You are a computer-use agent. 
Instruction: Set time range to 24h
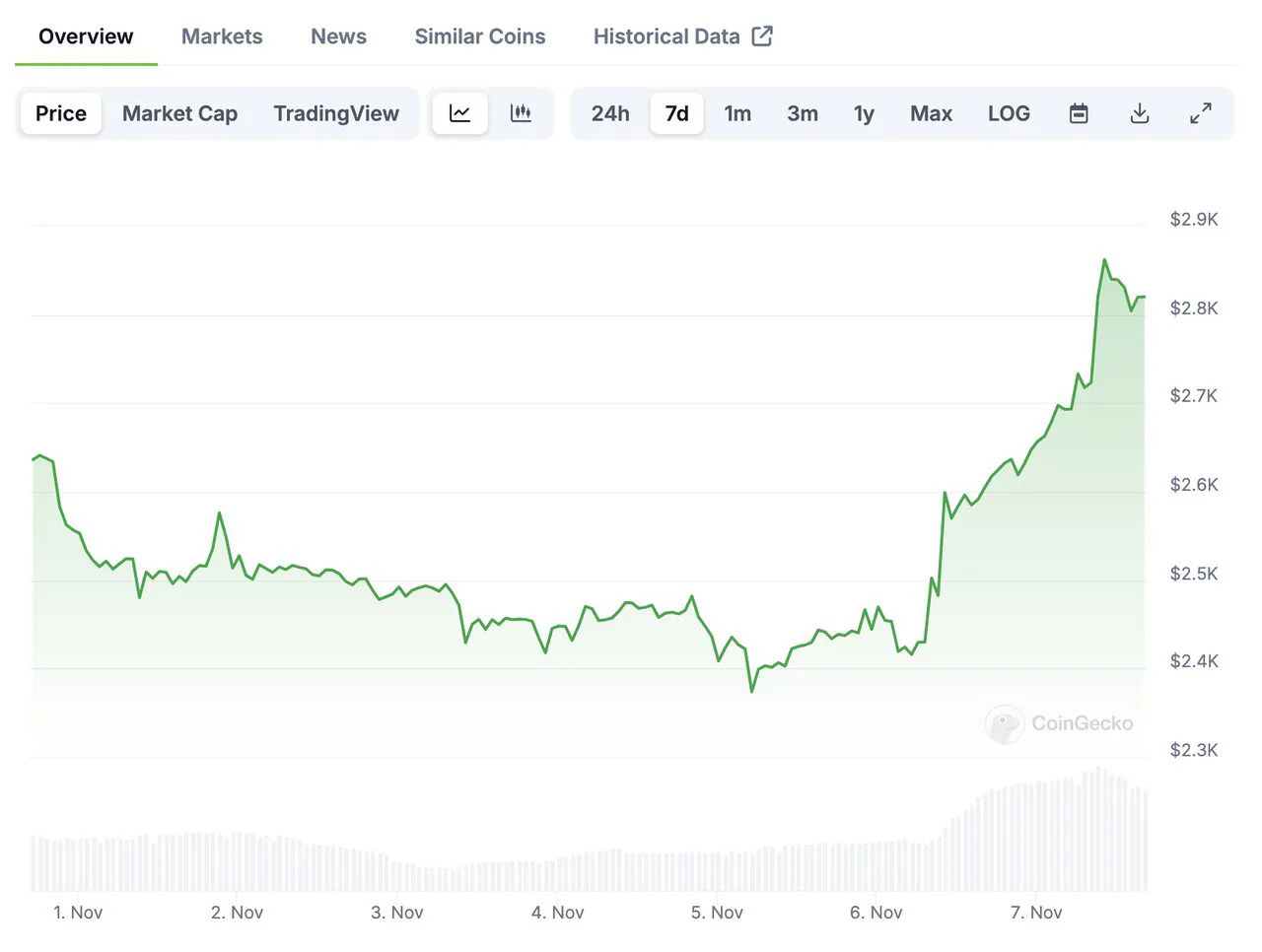coord(610,113)
